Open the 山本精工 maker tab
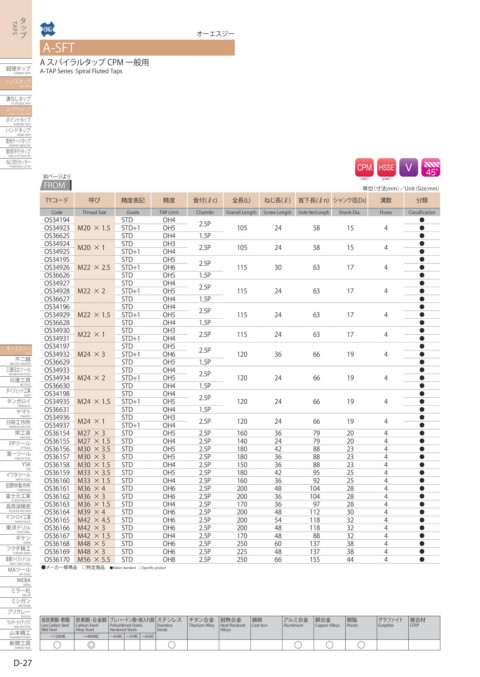This screenshot has width=480, height=677. click(x=16, y=634)
